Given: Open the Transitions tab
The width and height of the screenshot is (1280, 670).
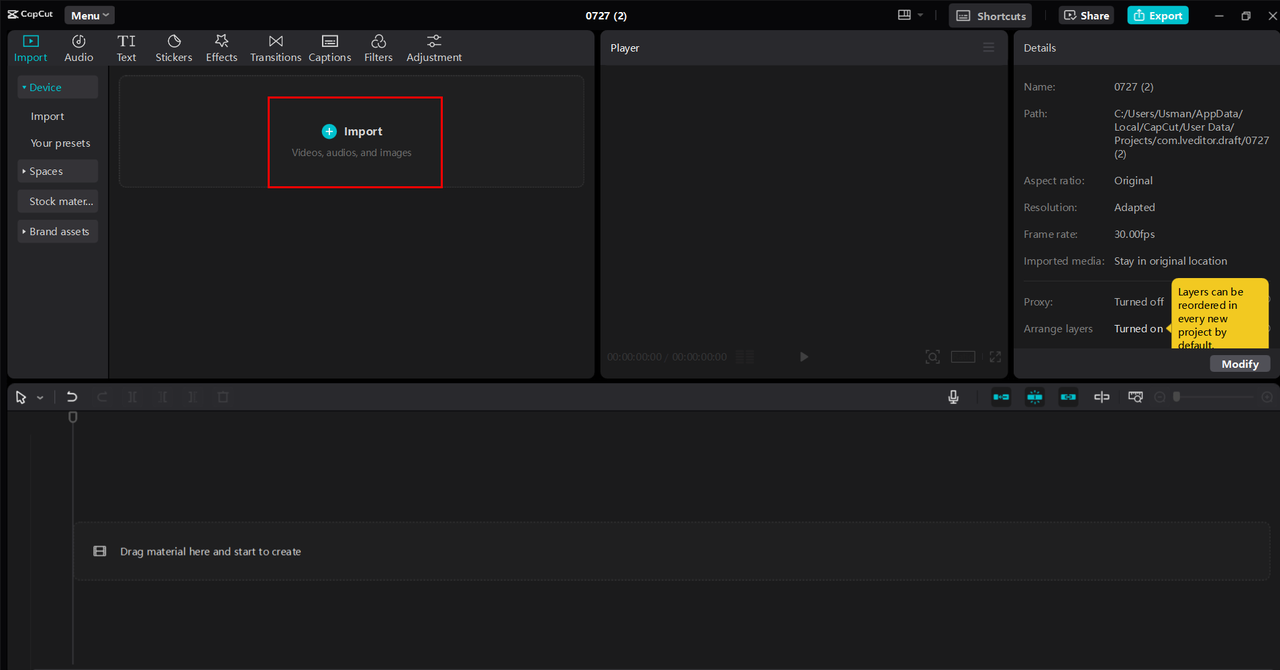Looking at the screenshot, I should (276, 48).
